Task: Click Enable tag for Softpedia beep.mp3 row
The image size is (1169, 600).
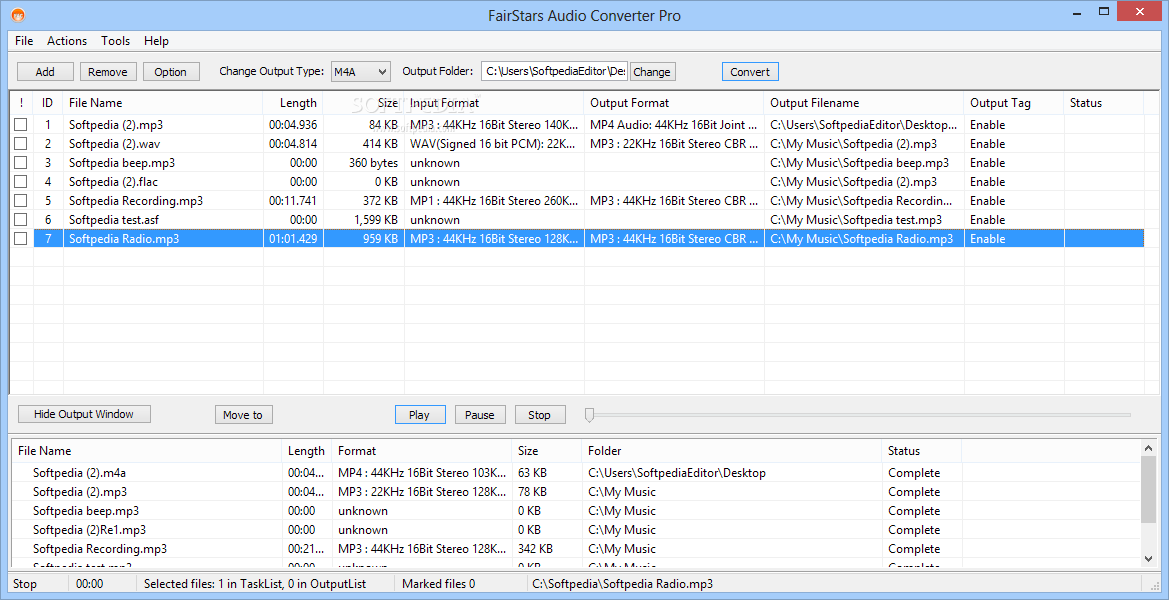Action: 987,162
